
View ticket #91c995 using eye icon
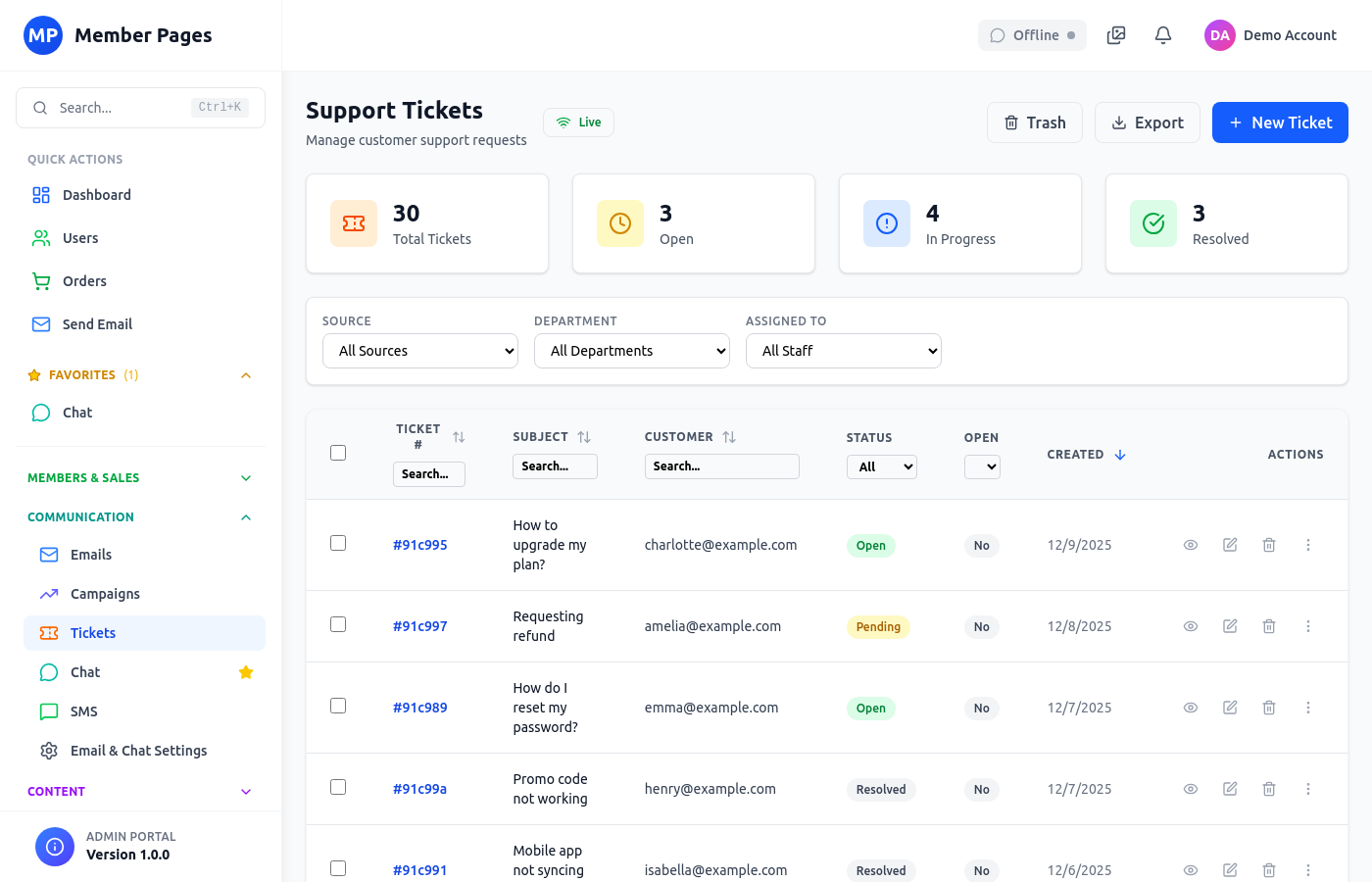tap(1191, 545)
